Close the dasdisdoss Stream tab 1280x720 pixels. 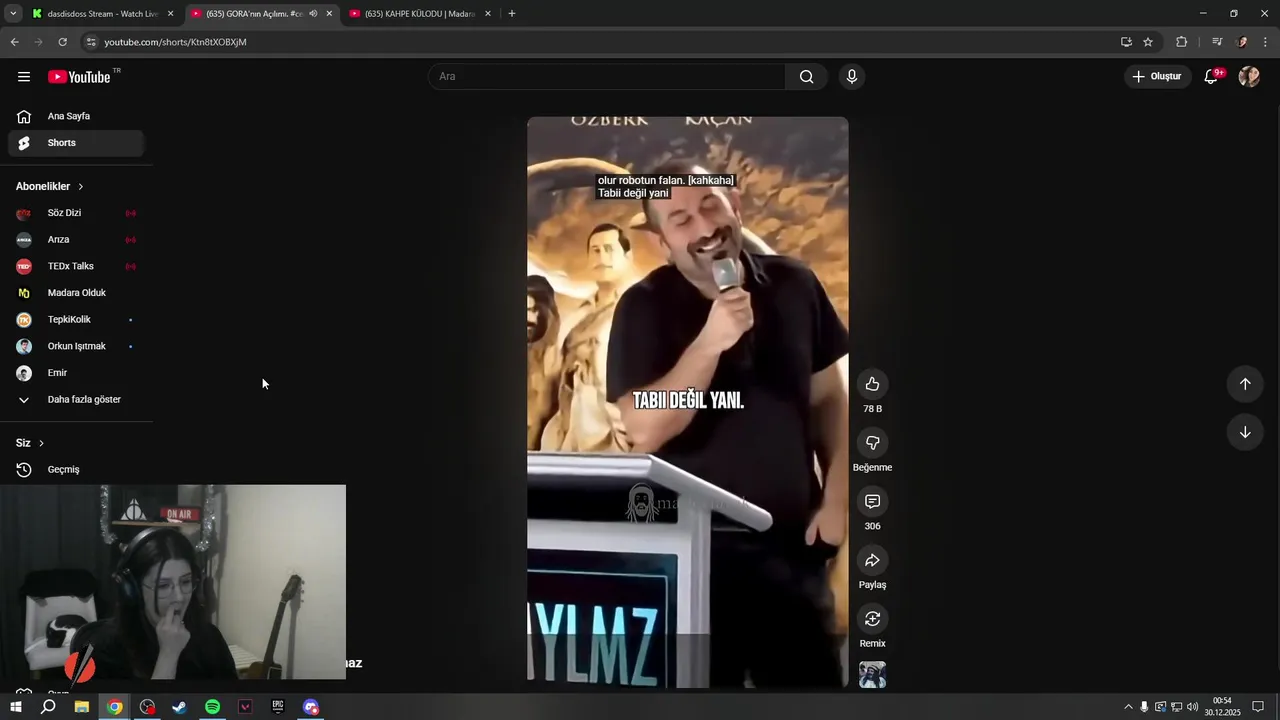[170, 14]
